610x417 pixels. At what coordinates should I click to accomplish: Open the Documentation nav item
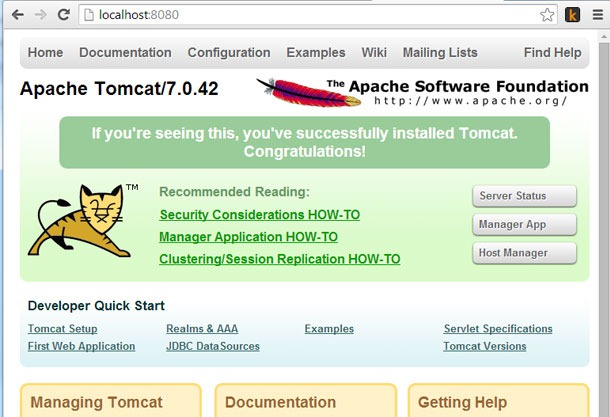(125, 53)
